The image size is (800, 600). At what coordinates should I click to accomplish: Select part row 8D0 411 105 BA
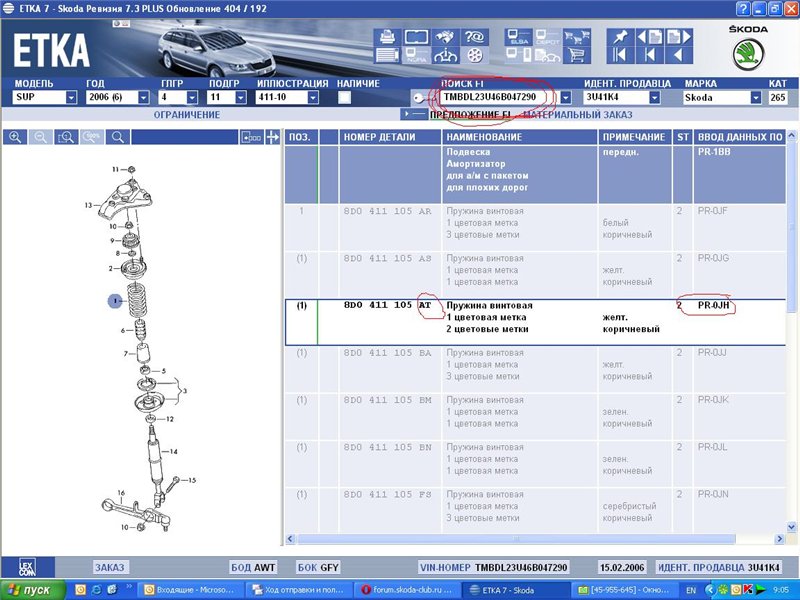[535, 369]
